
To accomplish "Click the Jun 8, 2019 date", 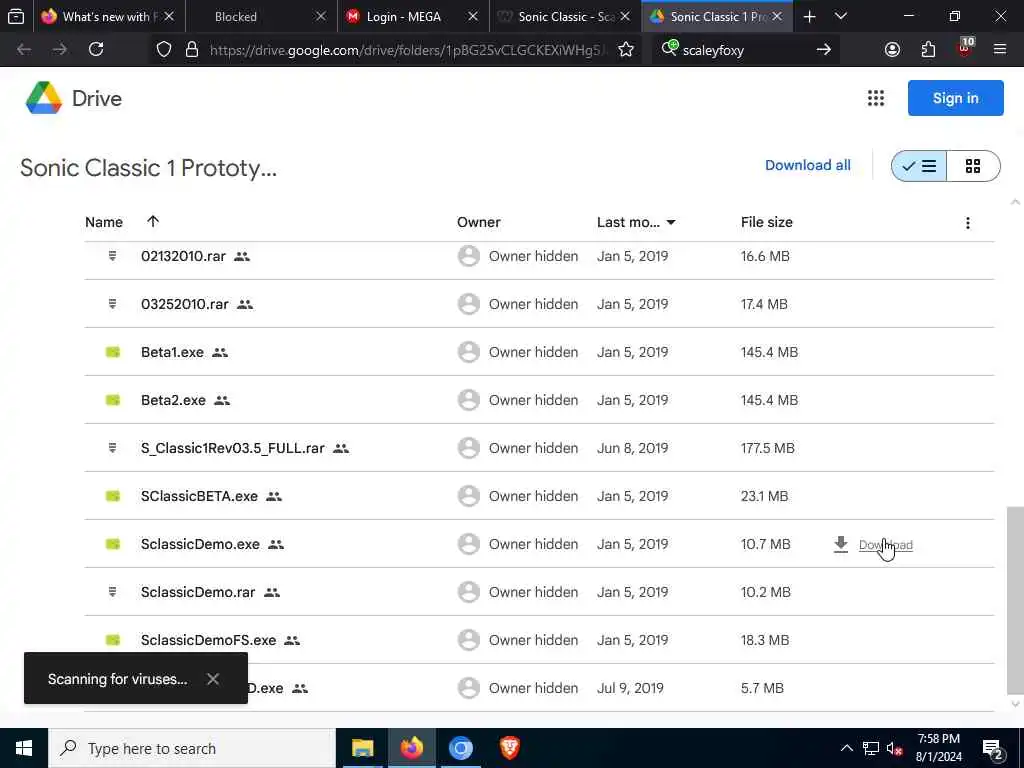I will (632, 448).
